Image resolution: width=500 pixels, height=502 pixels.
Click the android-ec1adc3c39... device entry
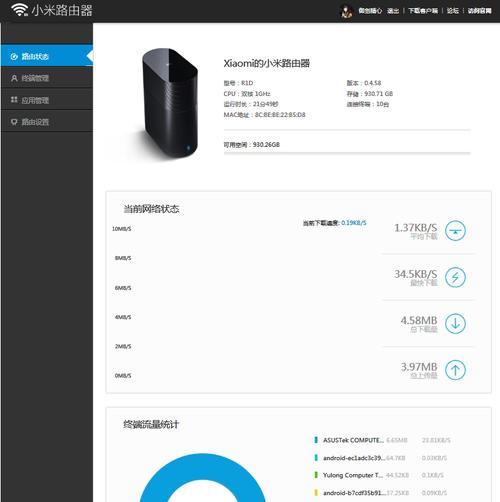354,458
